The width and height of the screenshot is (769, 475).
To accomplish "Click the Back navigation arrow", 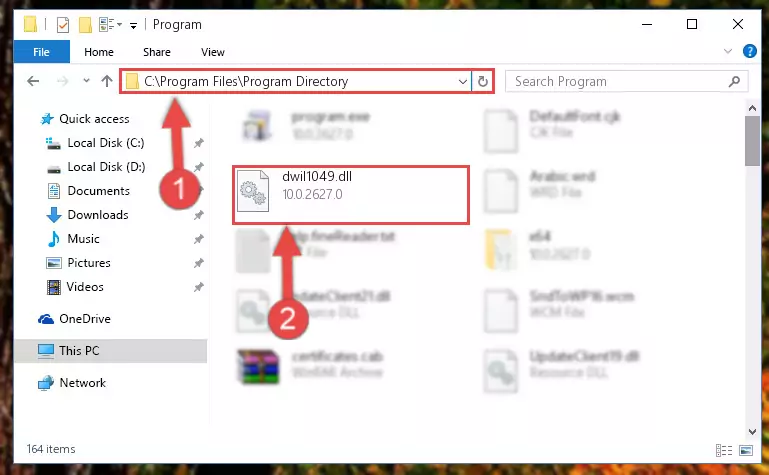I will [x=33, y=81].
